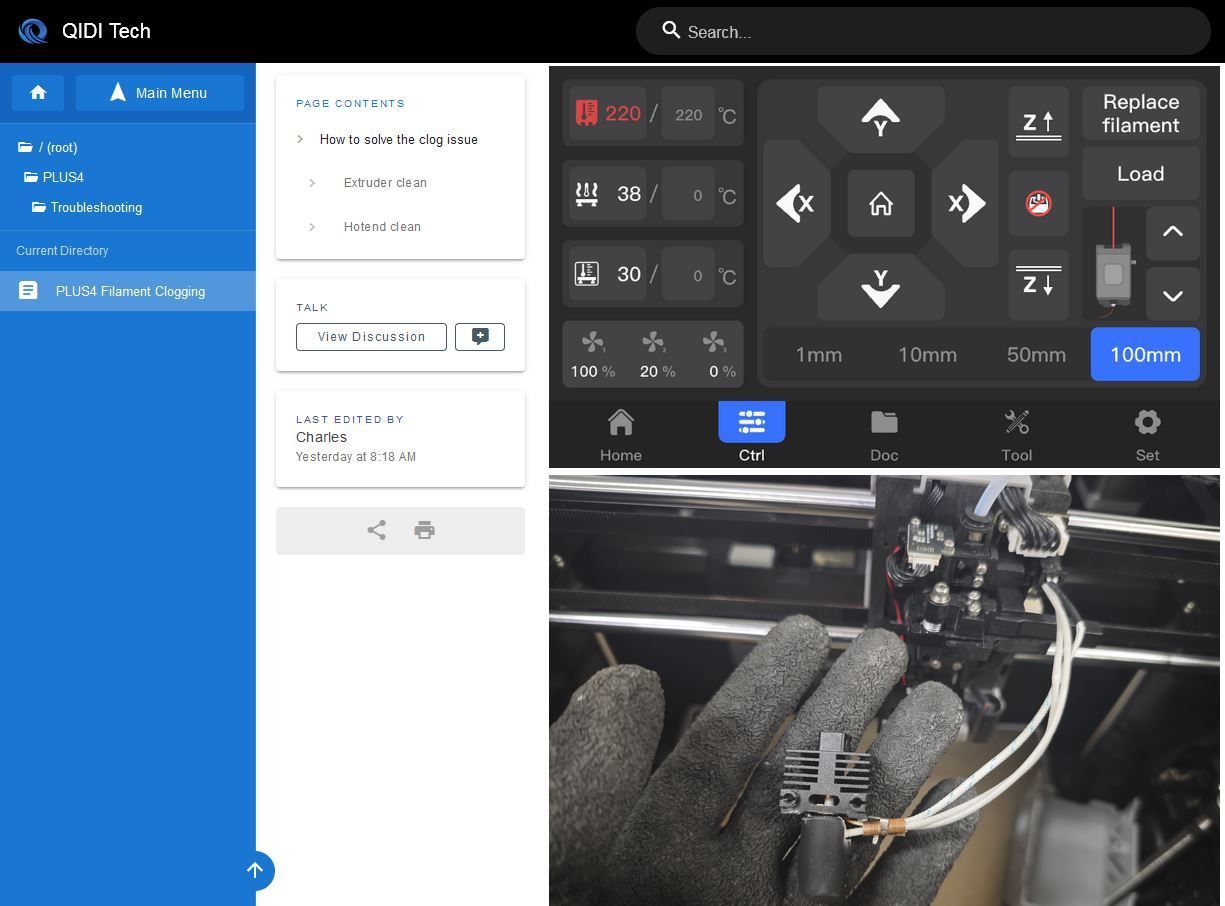
Task: Switch to the Doc tab
Action: click(x=884, y=435)
